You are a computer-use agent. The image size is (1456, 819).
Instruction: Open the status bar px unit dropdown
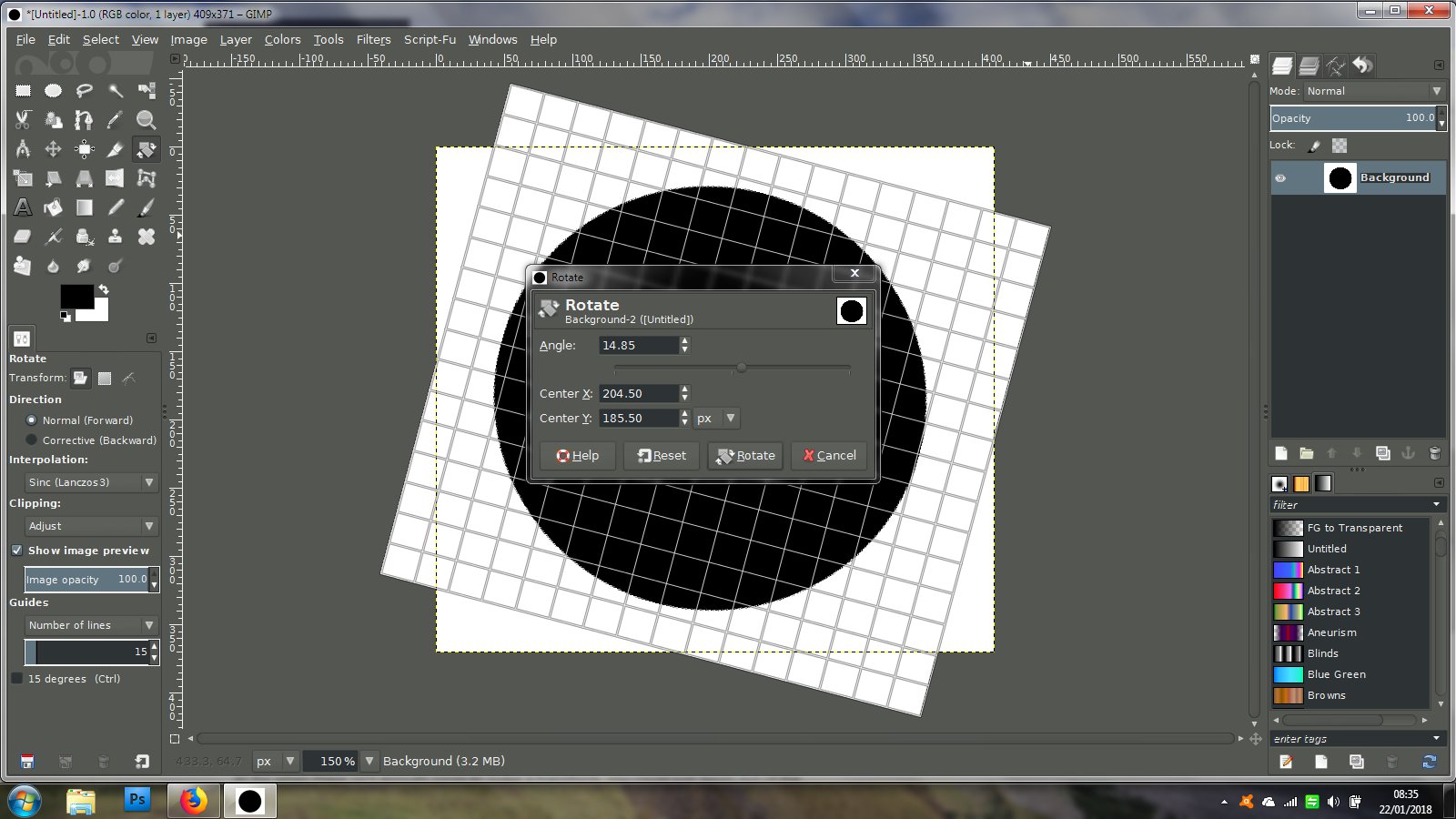click(275, 762)
